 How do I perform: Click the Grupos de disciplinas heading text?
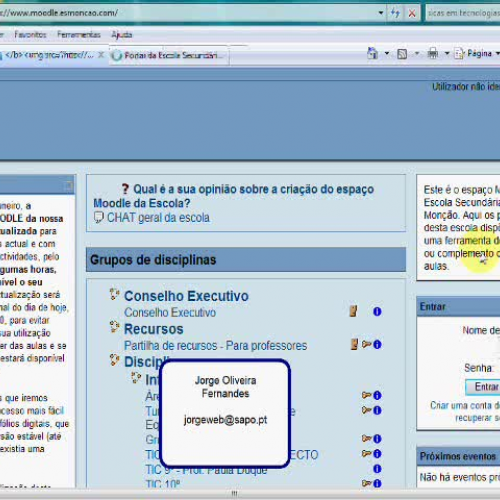click(153, 260)
